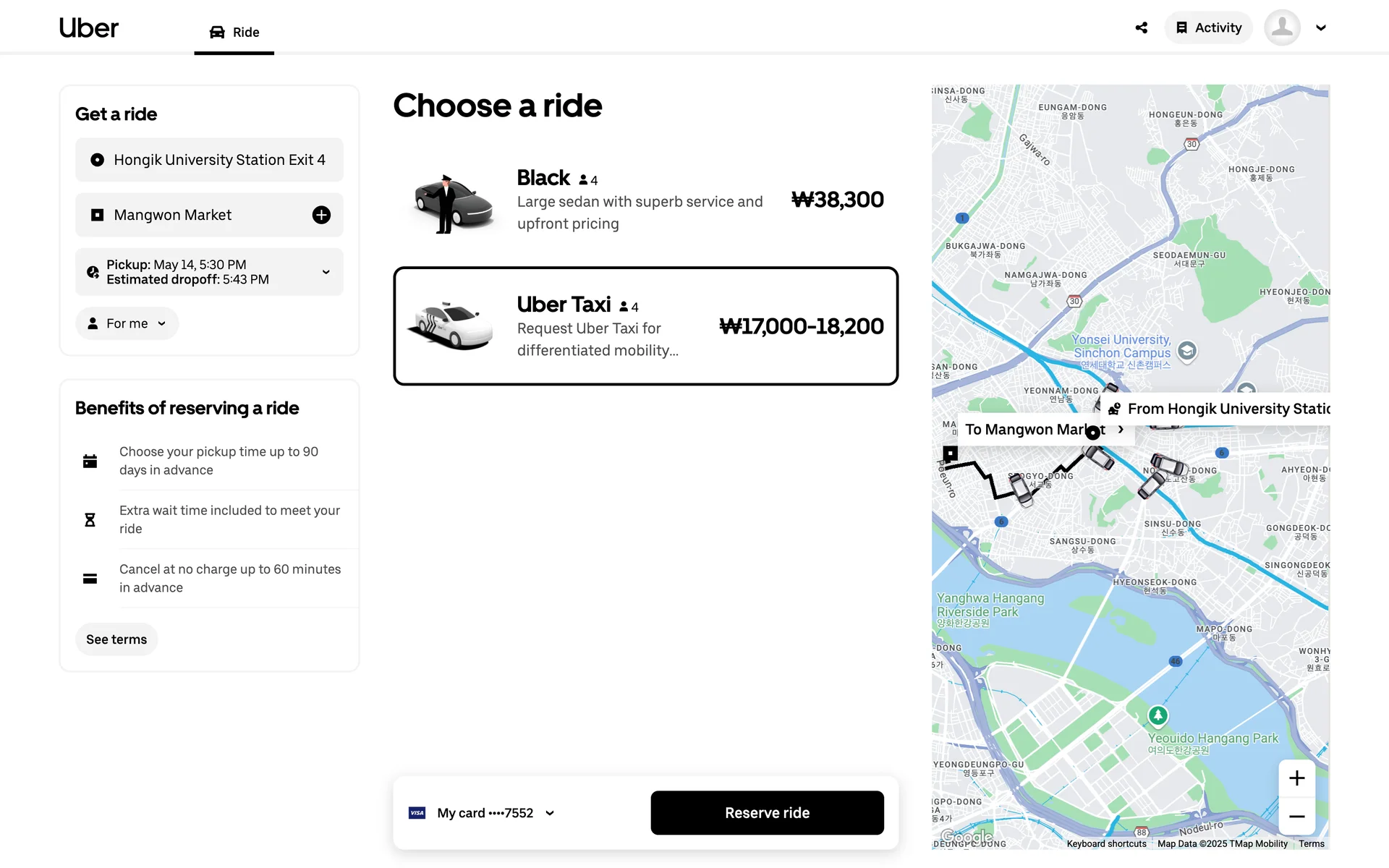This screenshot has height=868, width=1389.
Task: Open the For me rider dropdown
Action: click(x=127, y=323)
